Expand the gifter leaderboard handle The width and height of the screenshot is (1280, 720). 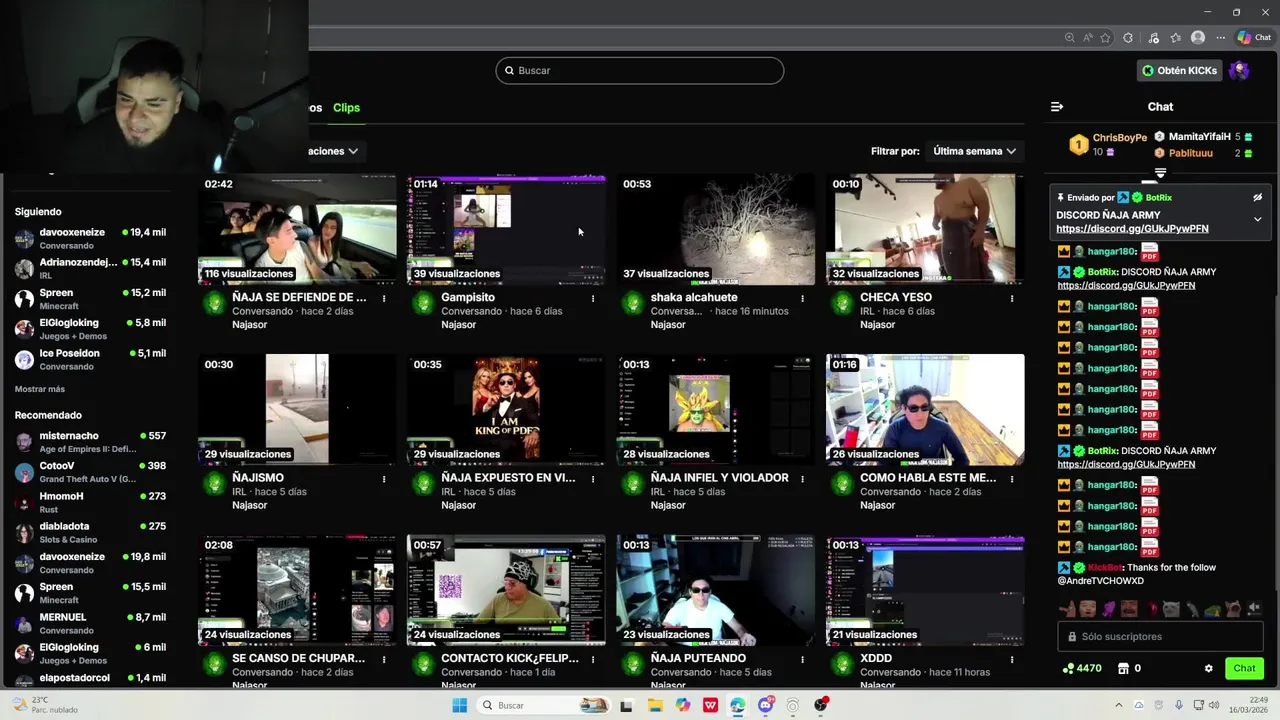click(1161, 173)
